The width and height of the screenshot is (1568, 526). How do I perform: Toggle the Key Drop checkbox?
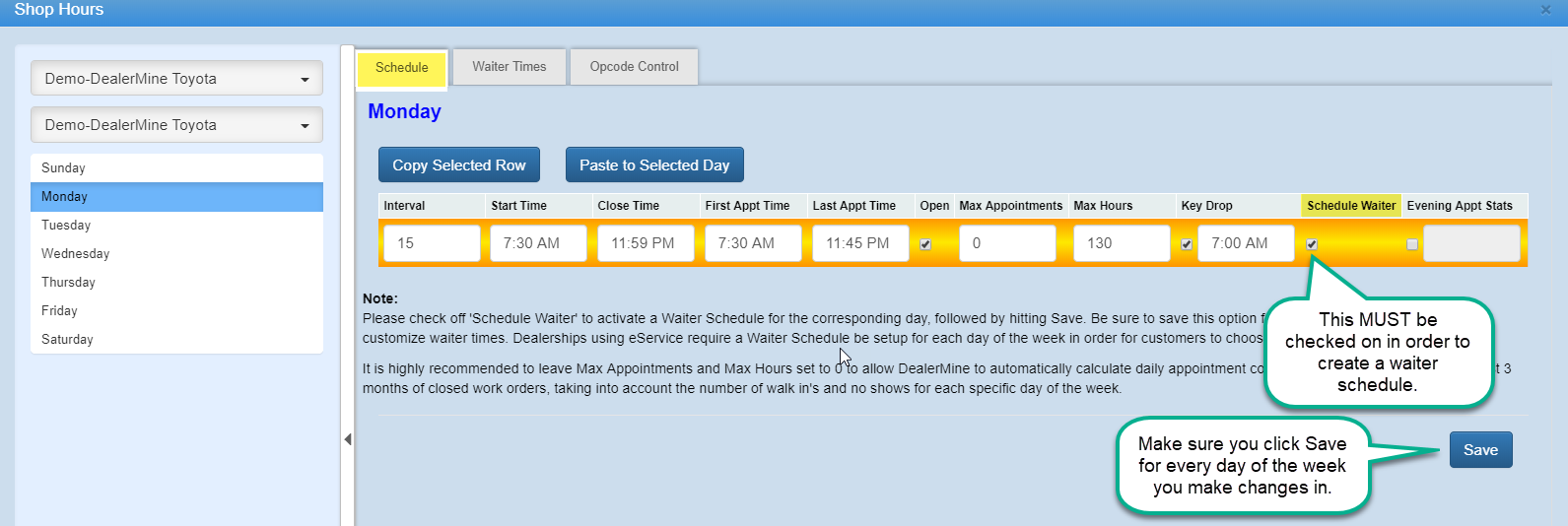(x=1187, y=244)
